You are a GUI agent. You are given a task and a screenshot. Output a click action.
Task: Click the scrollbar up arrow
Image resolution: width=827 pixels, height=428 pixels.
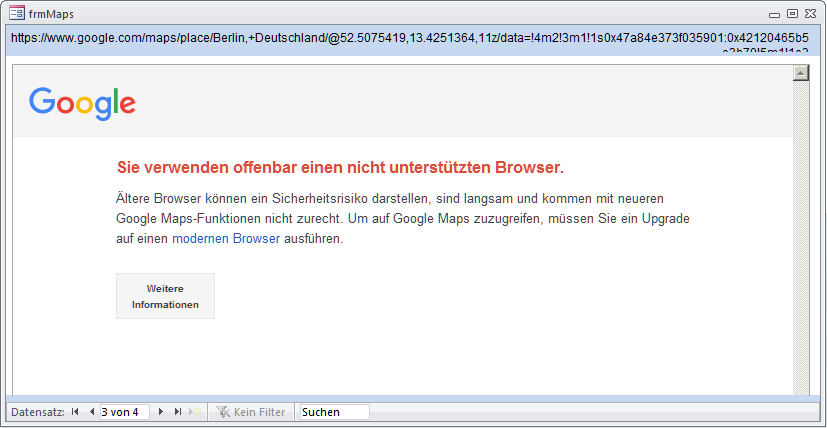point(801,73)
